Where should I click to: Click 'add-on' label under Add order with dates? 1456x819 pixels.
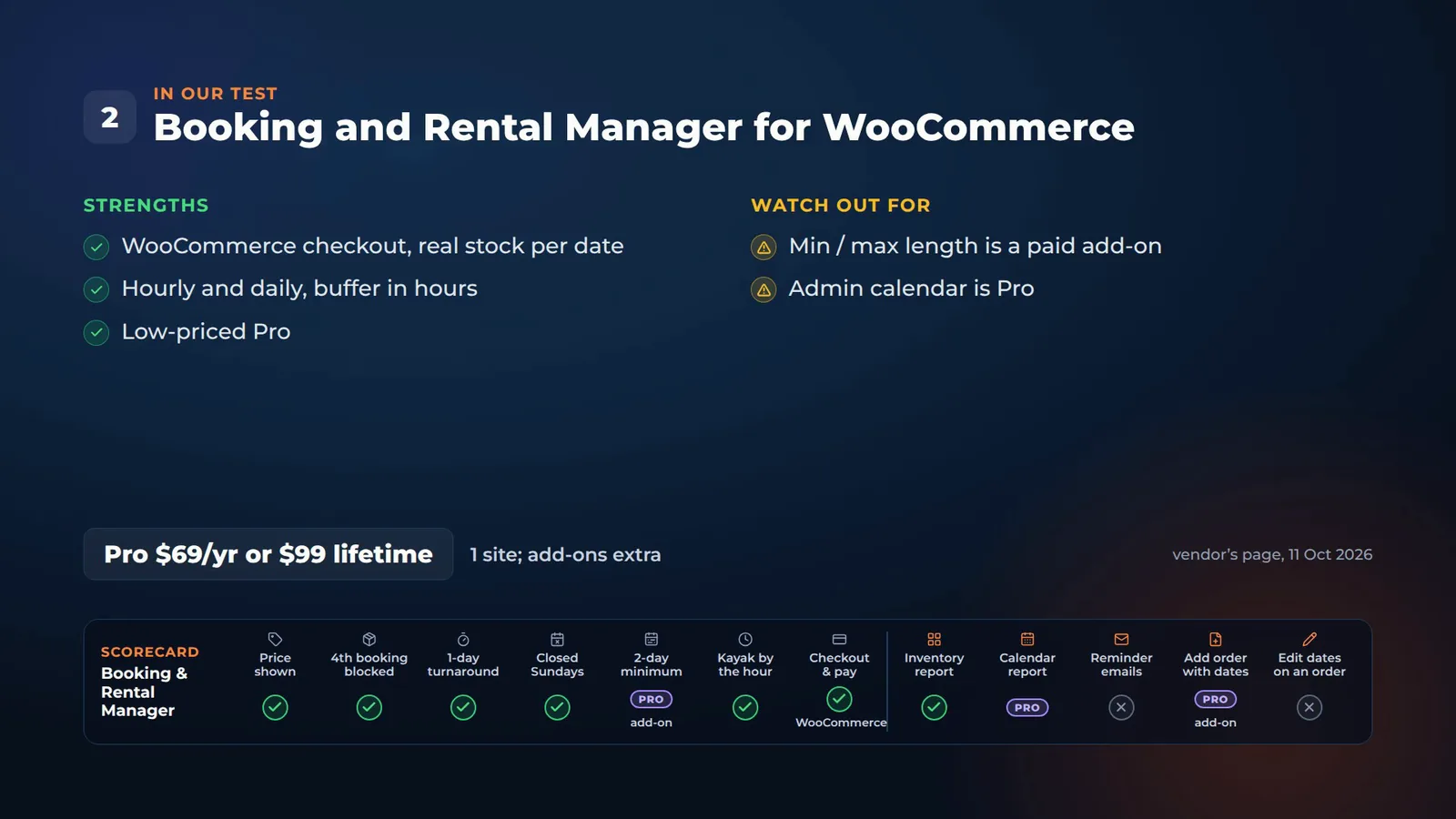point(1216,723)
